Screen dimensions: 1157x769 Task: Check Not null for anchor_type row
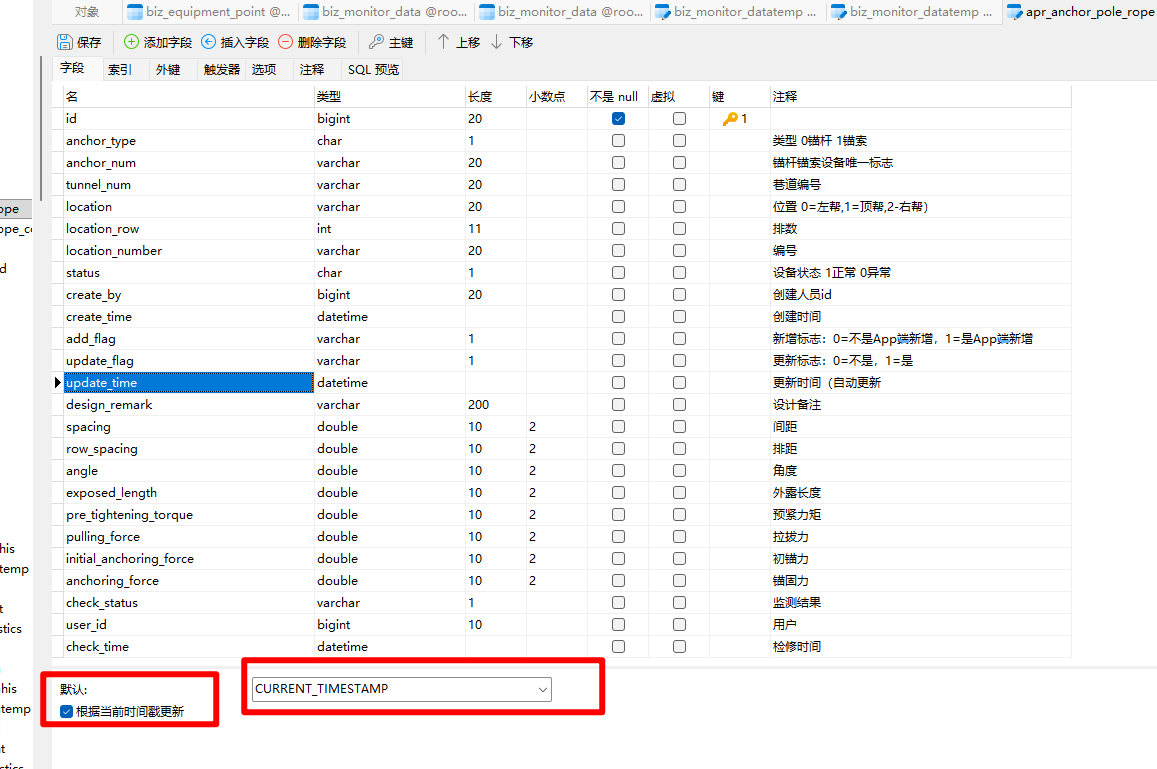coord(618,141)
